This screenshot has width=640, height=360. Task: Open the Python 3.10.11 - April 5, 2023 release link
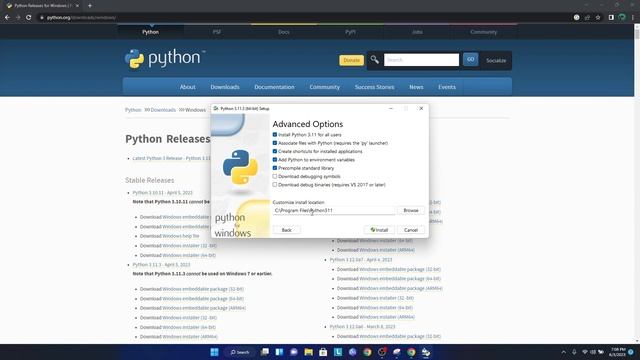tap(162, 193)
